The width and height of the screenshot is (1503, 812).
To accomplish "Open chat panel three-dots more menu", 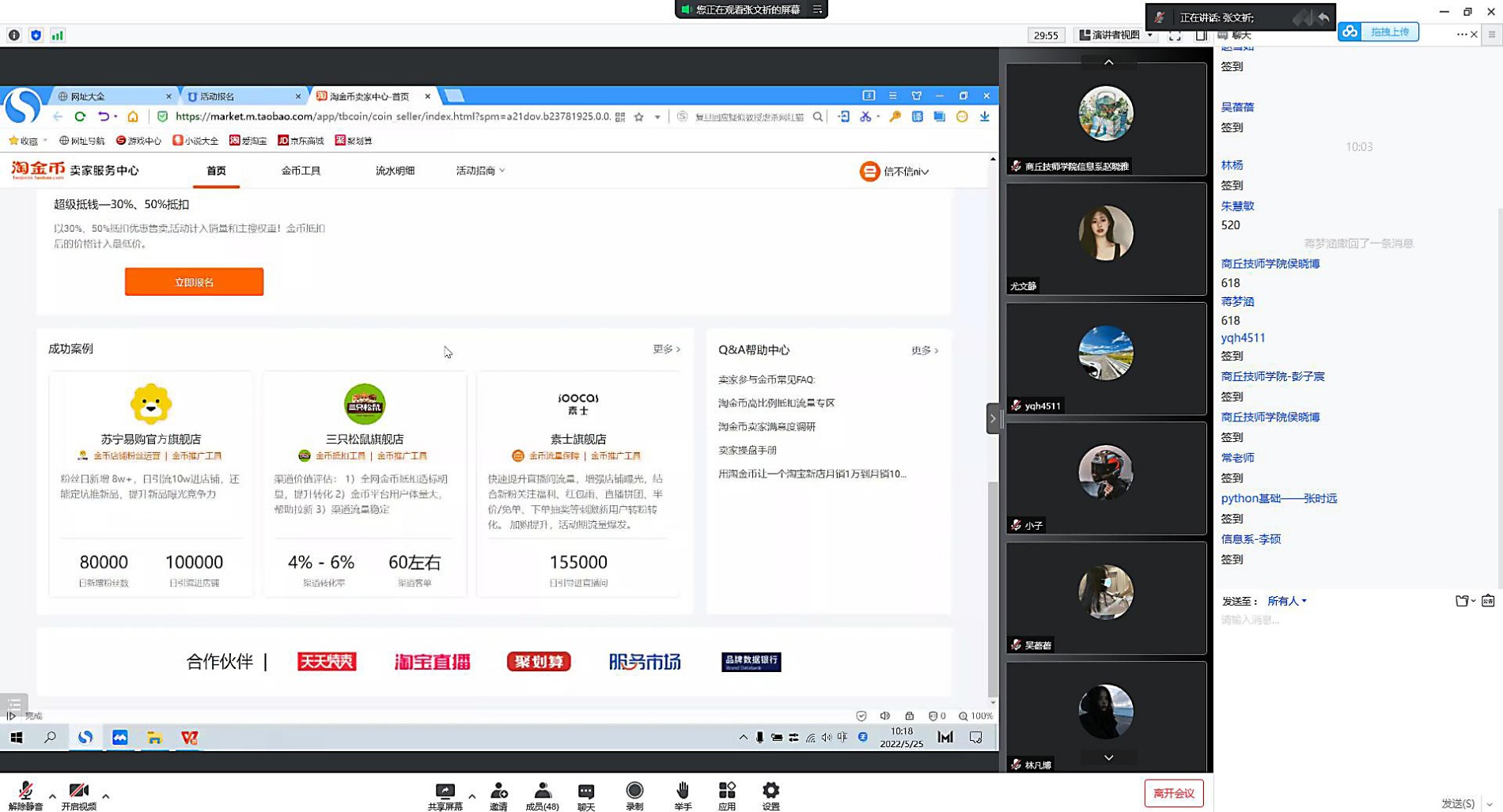I will [x=1461, y=34].
